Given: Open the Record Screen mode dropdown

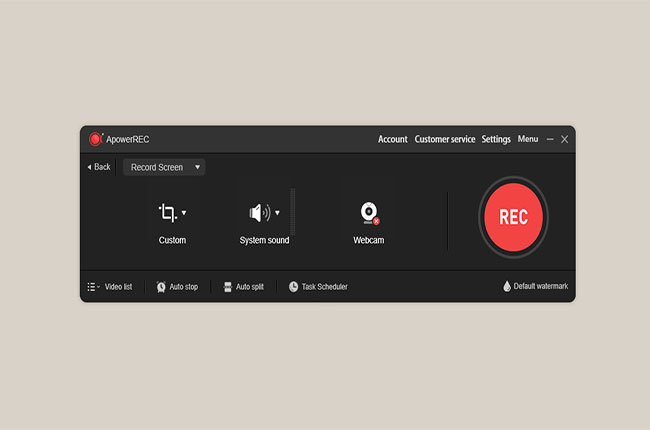Looking at the screenshot, I should coord(164,167).
